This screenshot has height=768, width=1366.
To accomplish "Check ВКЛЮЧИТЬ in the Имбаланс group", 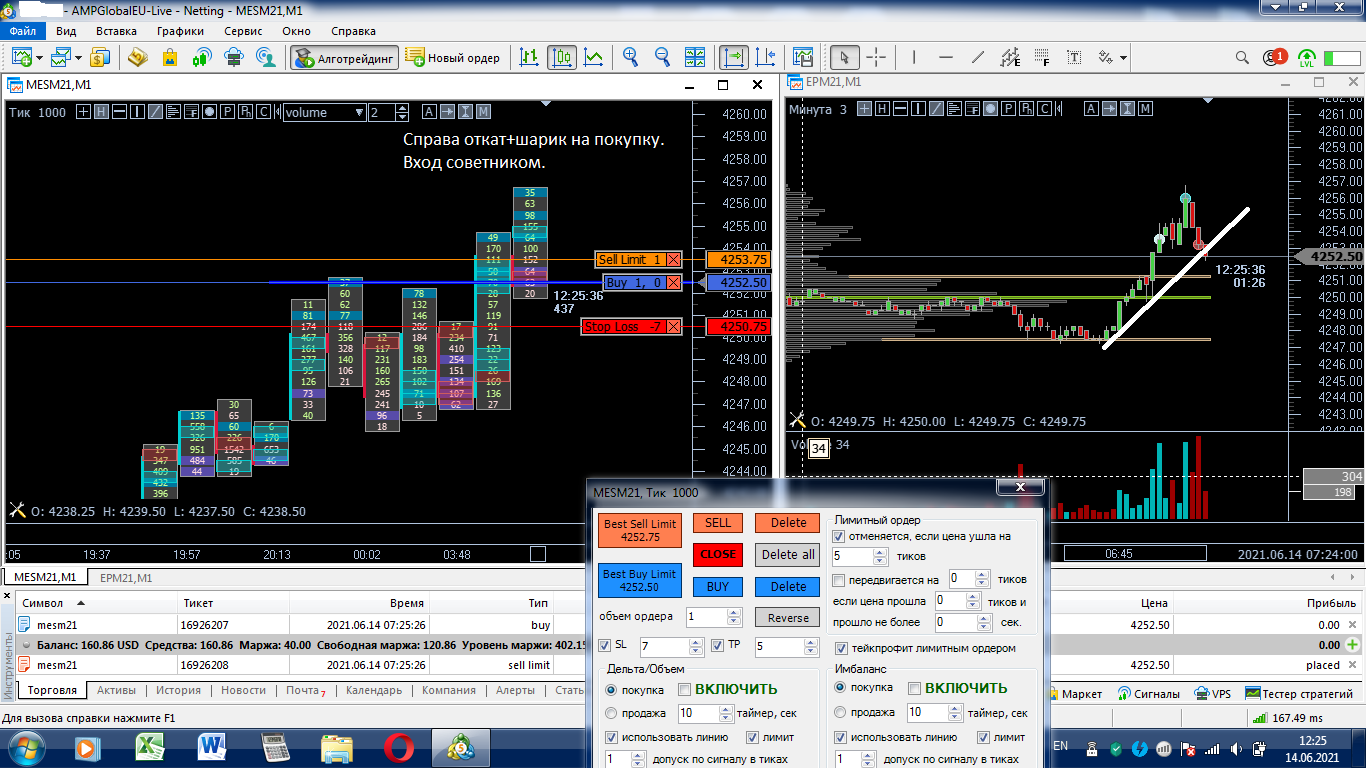I will (914, 688).
